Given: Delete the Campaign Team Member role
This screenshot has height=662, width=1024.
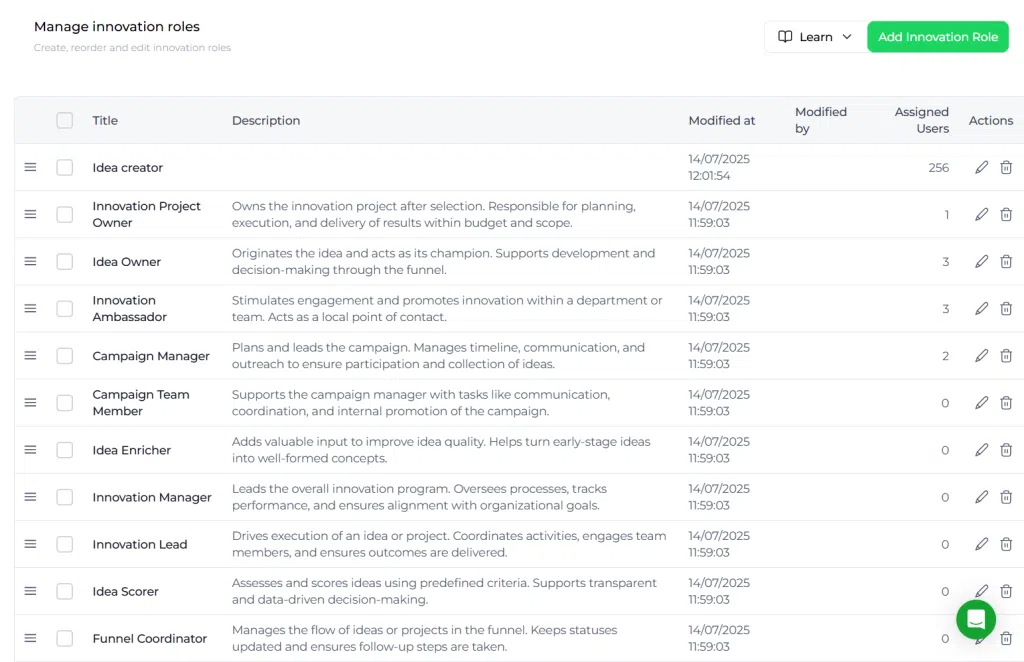Looking at the screenshot, I should 1006,403.
